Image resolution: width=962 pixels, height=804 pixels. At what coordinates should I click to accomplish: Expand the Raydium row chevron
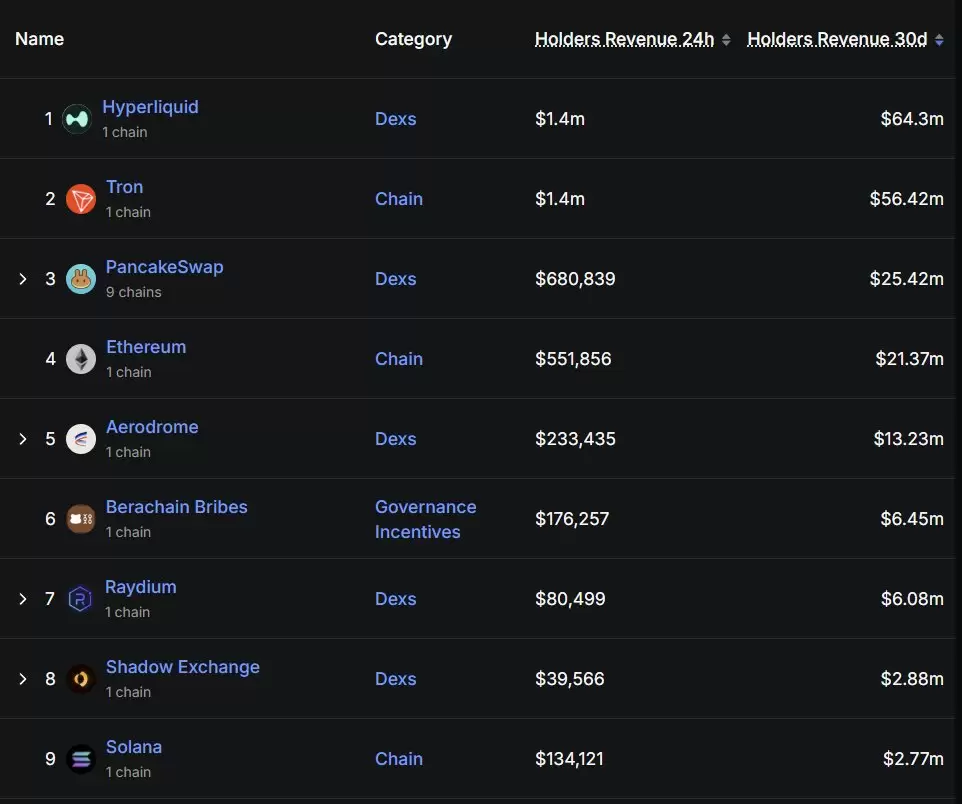pos(23,599)
